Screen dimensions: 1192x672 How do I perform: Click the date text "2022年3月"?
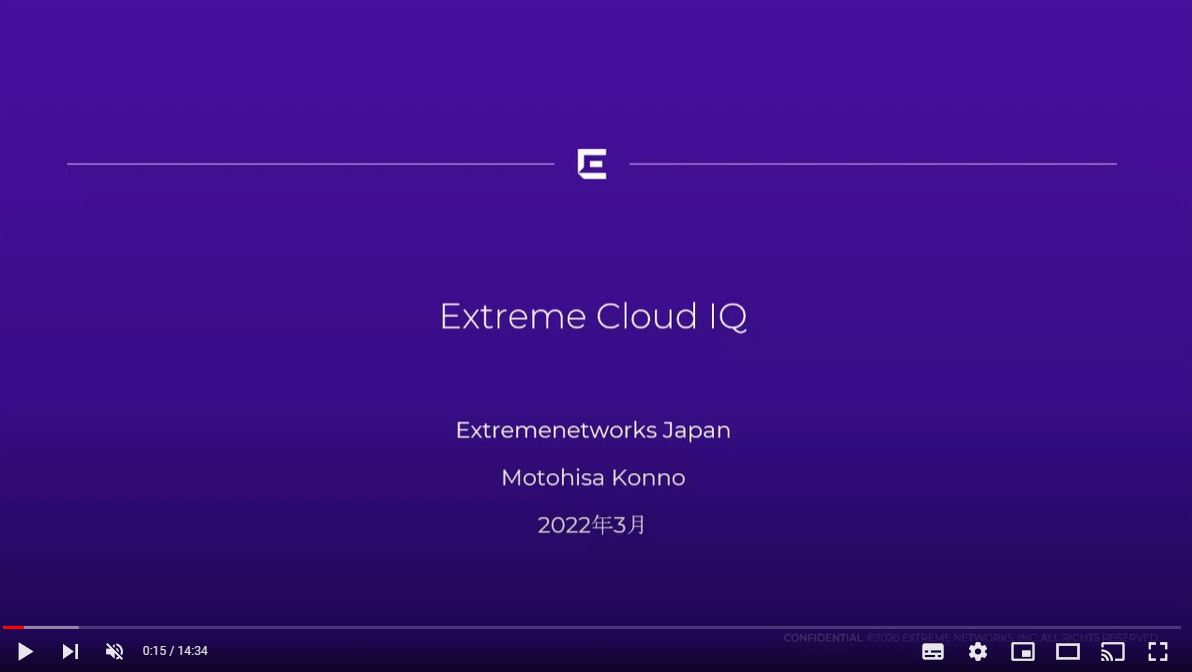point(592,525)
